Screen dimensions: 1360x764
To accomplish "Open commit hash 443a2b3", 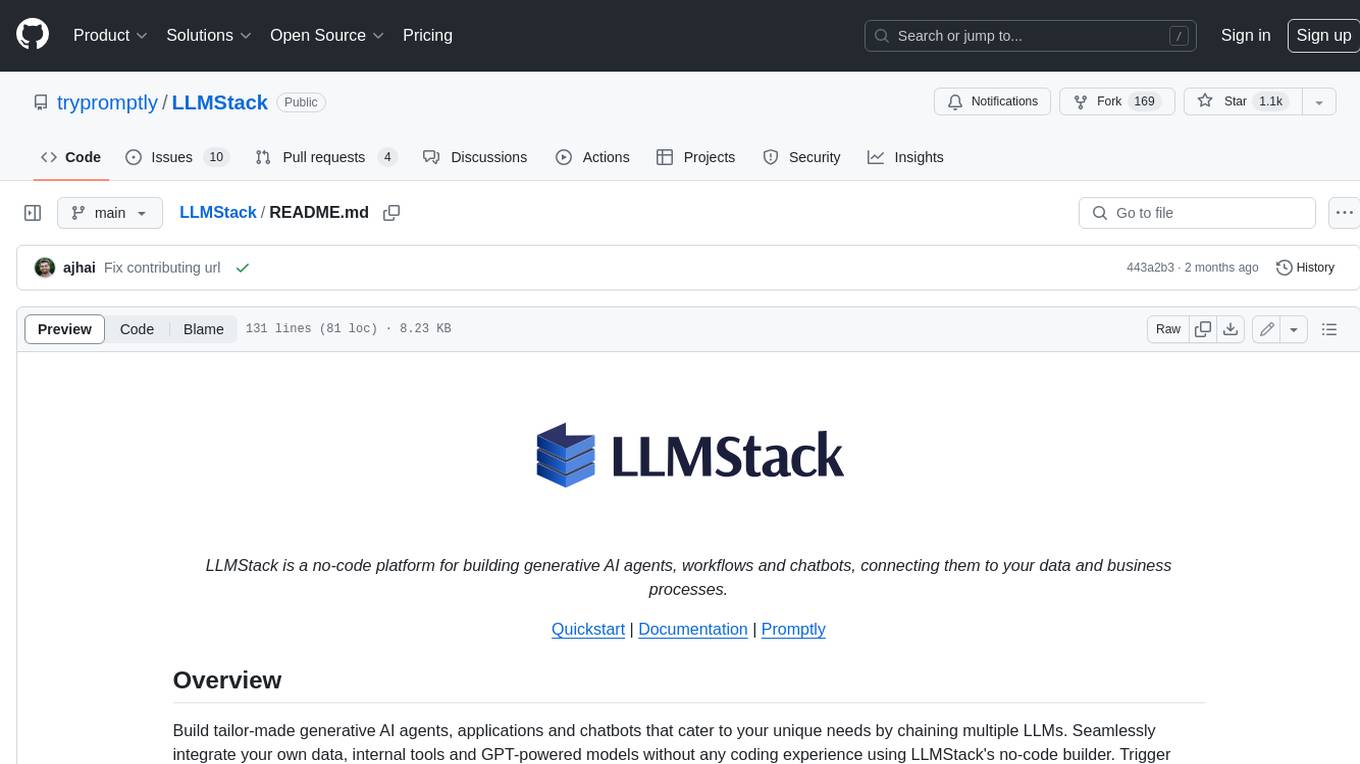I will (1150, 268).
